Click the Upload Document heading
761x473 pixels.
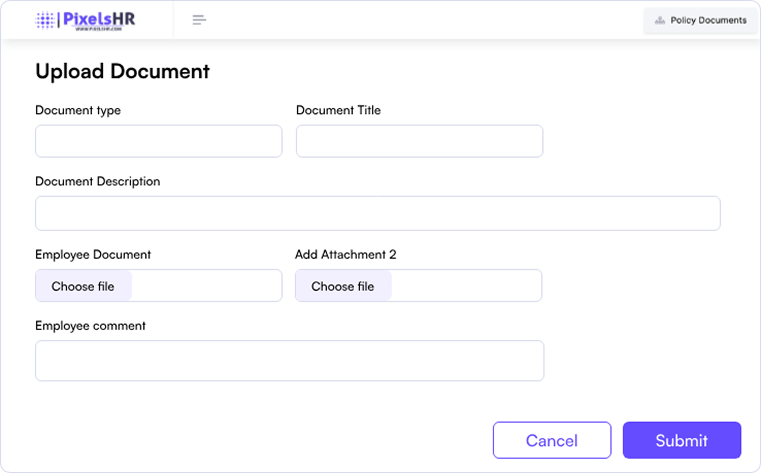tap(122, 71)
